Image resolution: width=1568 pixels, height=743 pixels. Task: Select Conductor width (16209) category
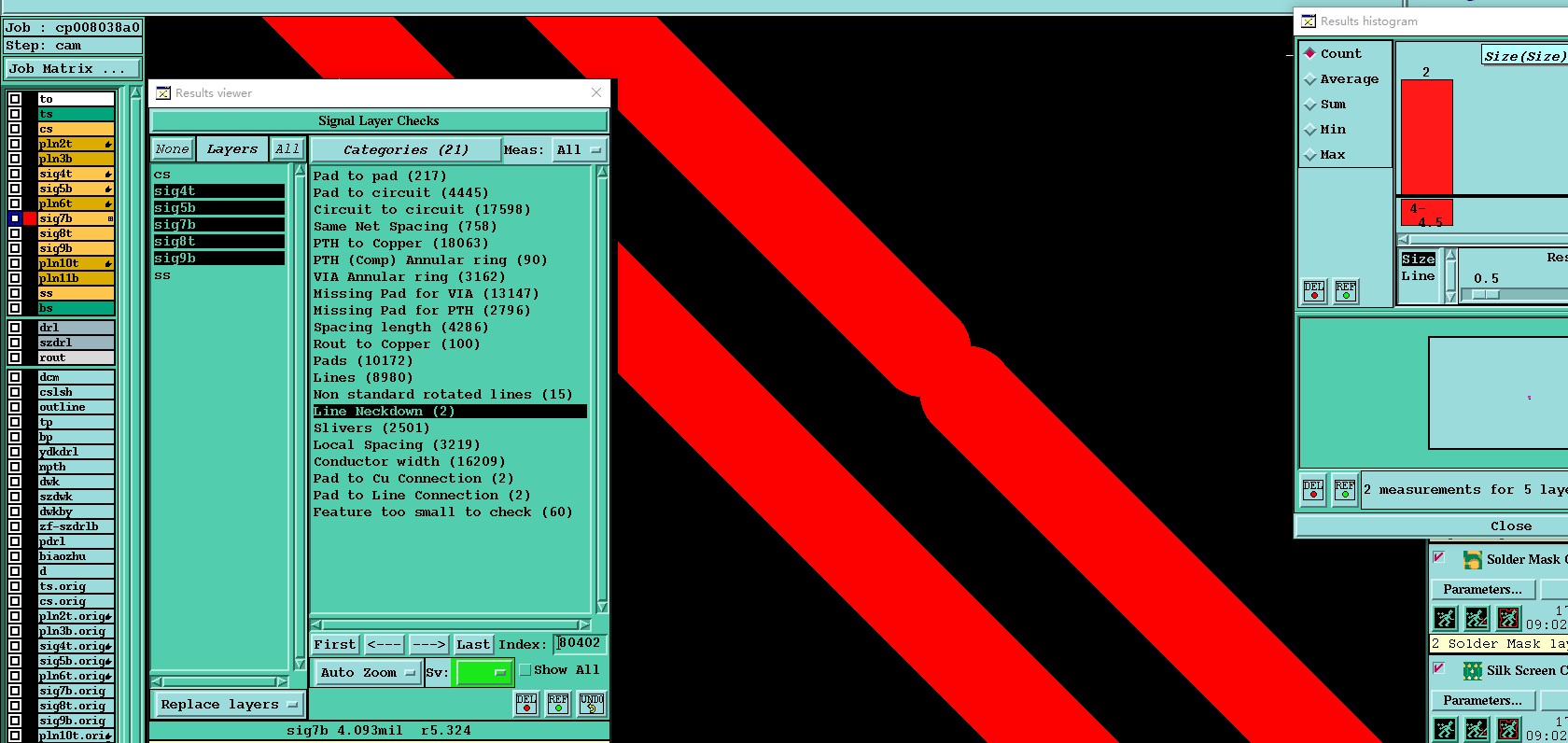(x=409, y=462)
